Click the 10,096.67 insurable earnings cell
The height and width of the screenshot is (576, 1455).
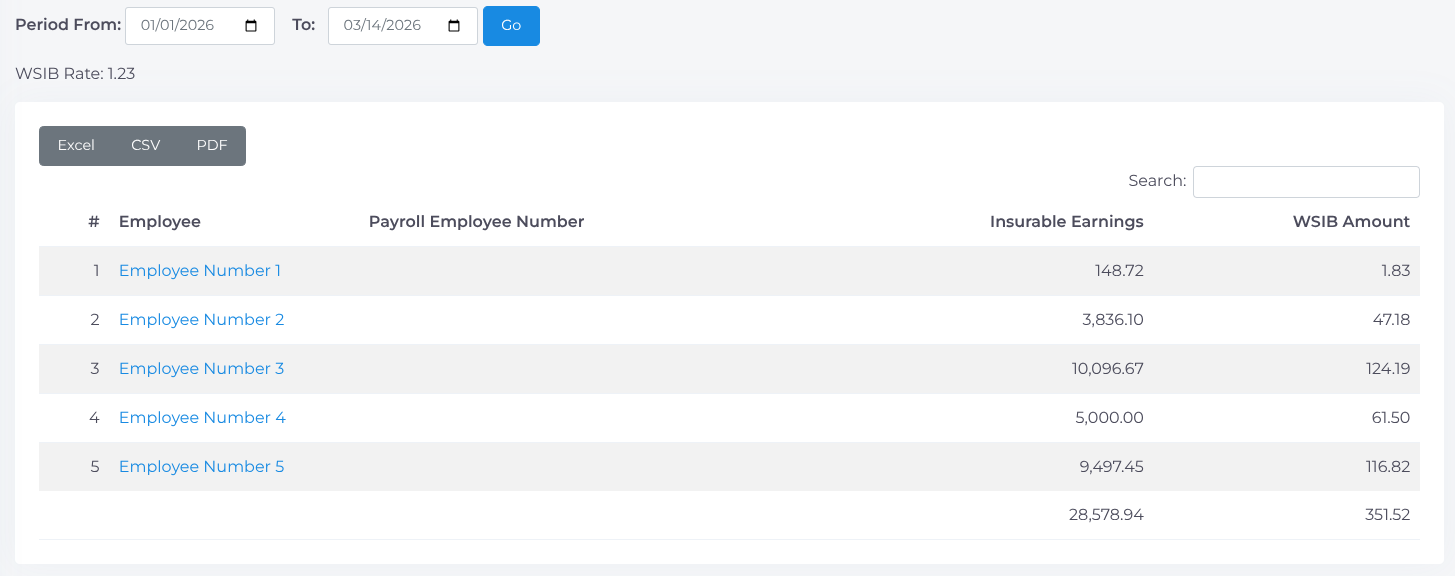point(1107,369)
